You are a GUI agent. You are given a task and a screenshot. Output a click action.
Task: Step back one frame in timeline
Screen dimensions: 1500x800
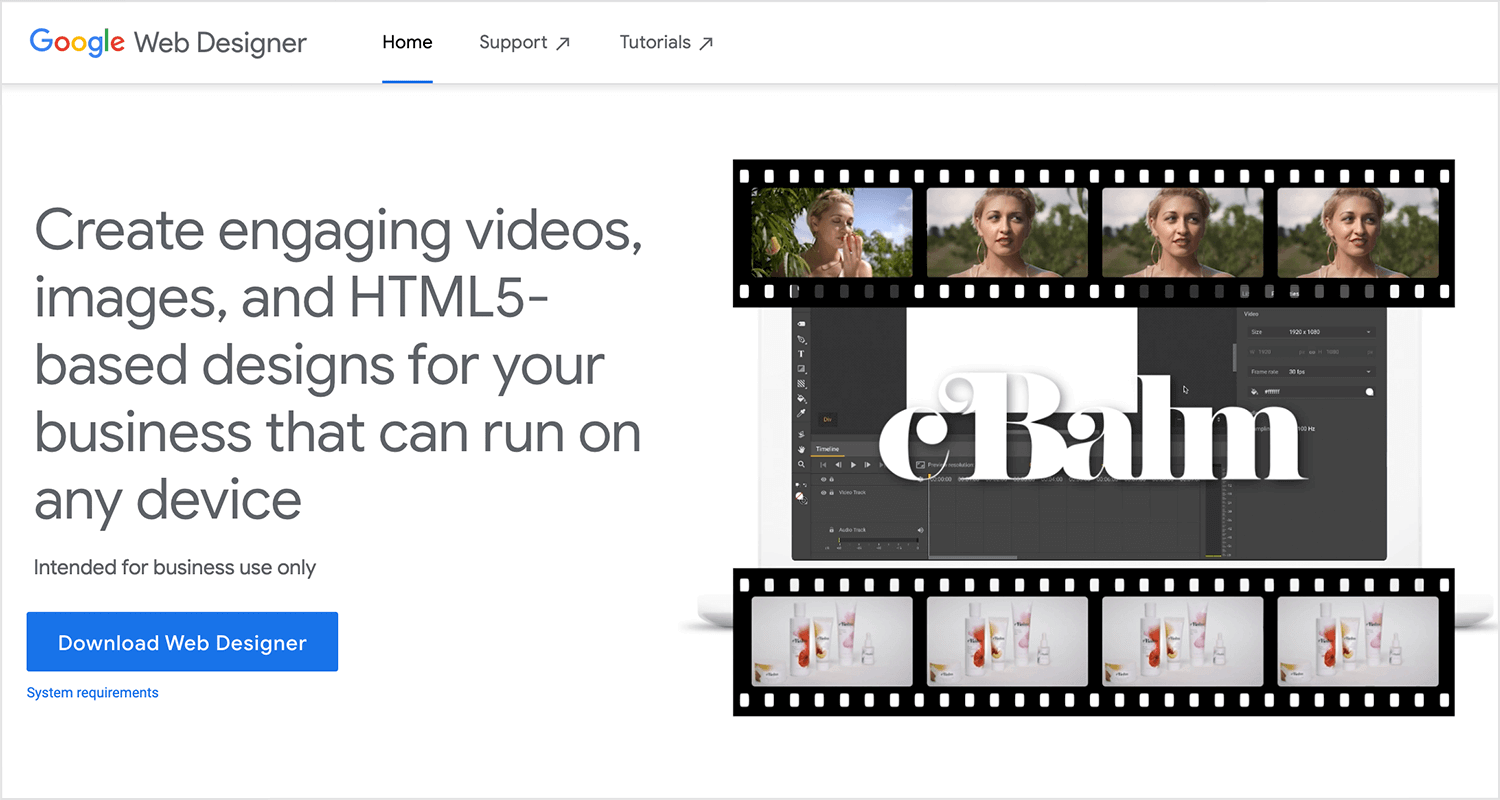(838, 464)
